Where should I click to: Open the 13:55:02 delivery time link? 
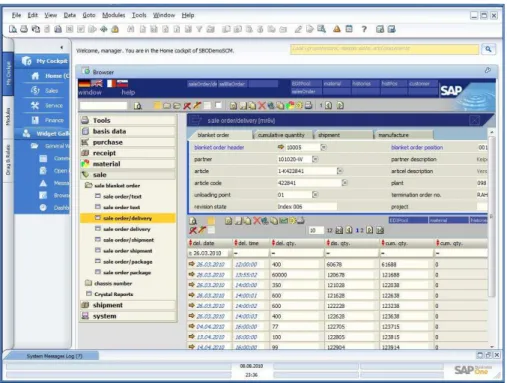point(246,275)
